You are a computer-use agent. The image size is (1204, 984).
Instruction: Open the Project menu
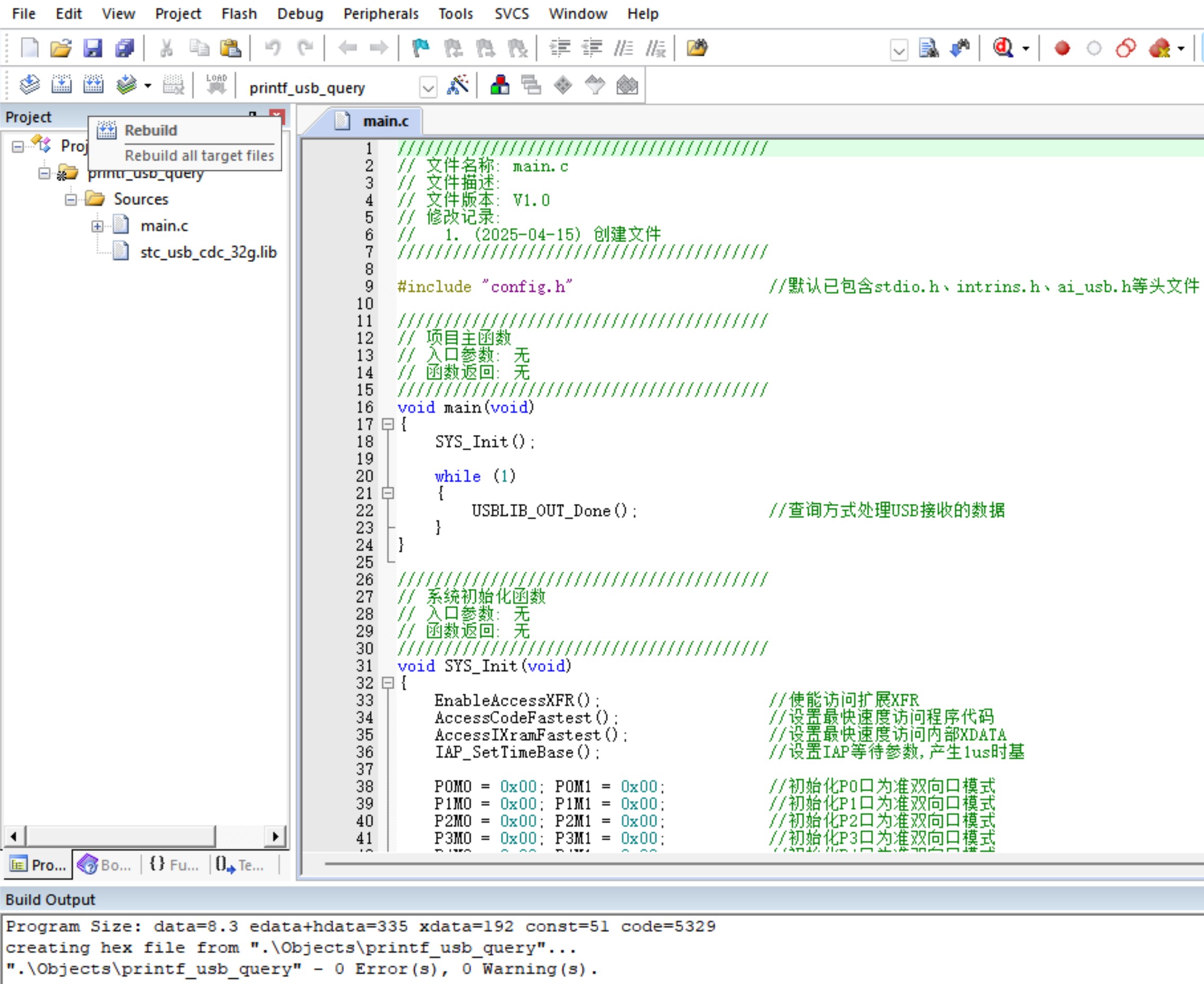tap(178, 14)
